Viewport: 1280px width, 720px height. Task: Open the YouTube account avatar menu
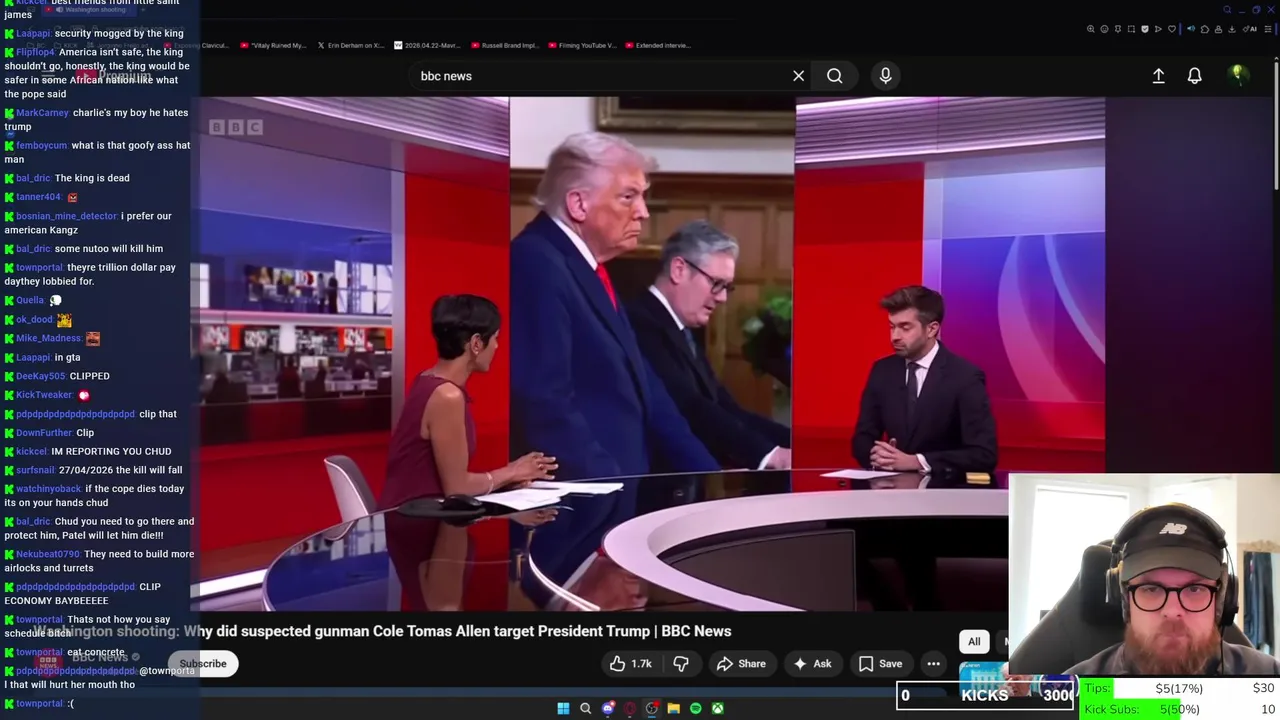[1238, 75]
